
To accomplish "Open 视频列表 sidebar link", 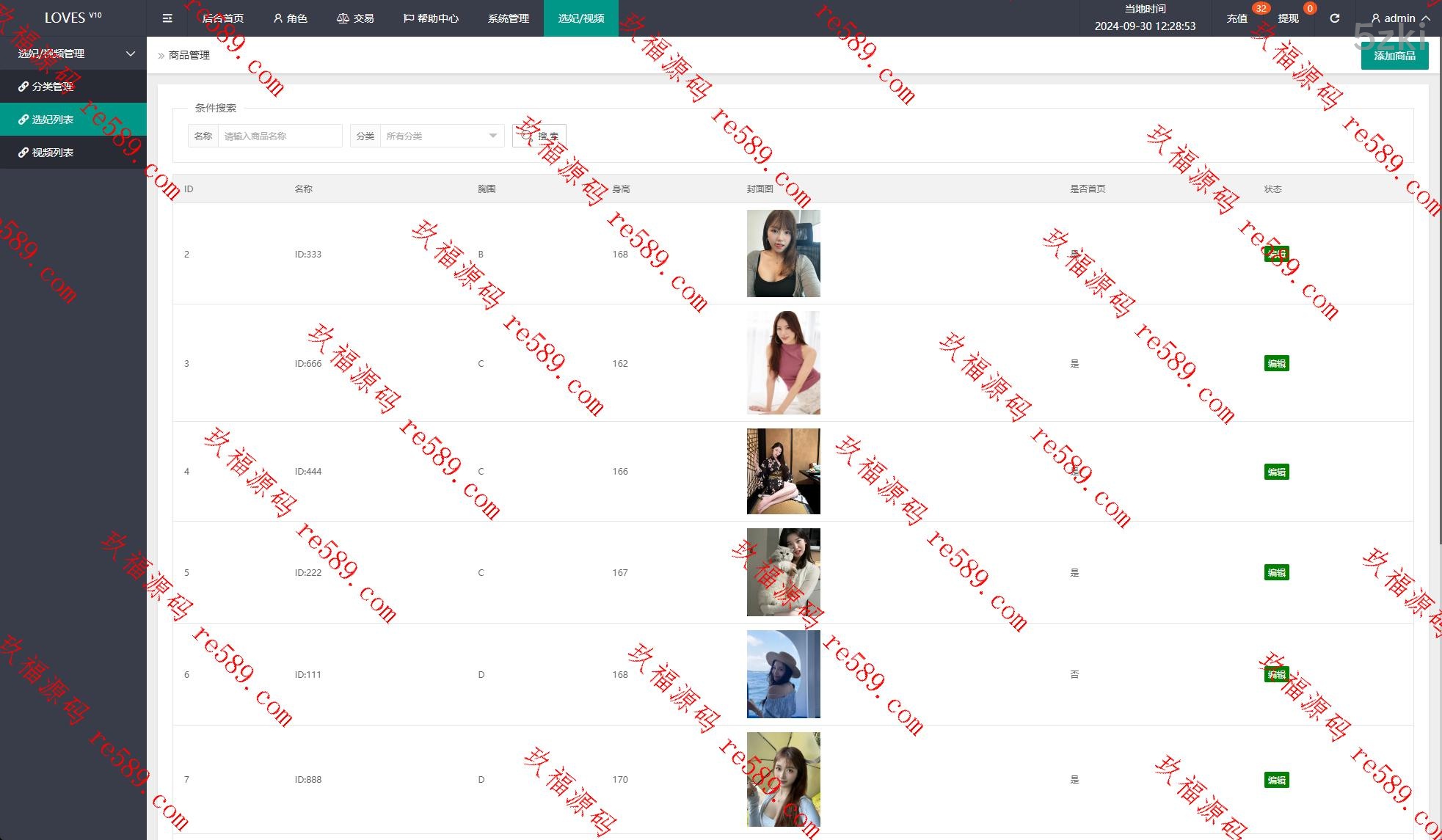I will 52,153.
